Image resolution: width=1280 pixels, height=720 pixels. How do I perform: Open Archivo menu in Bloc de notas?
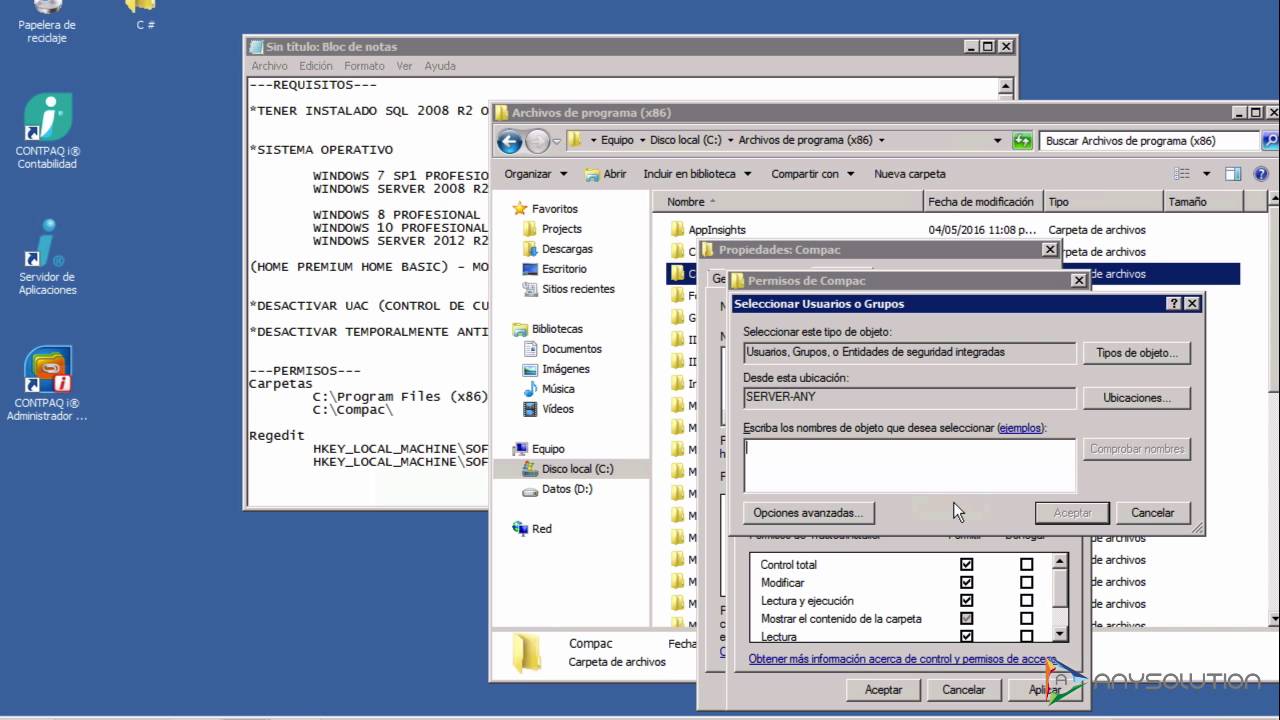269,66
